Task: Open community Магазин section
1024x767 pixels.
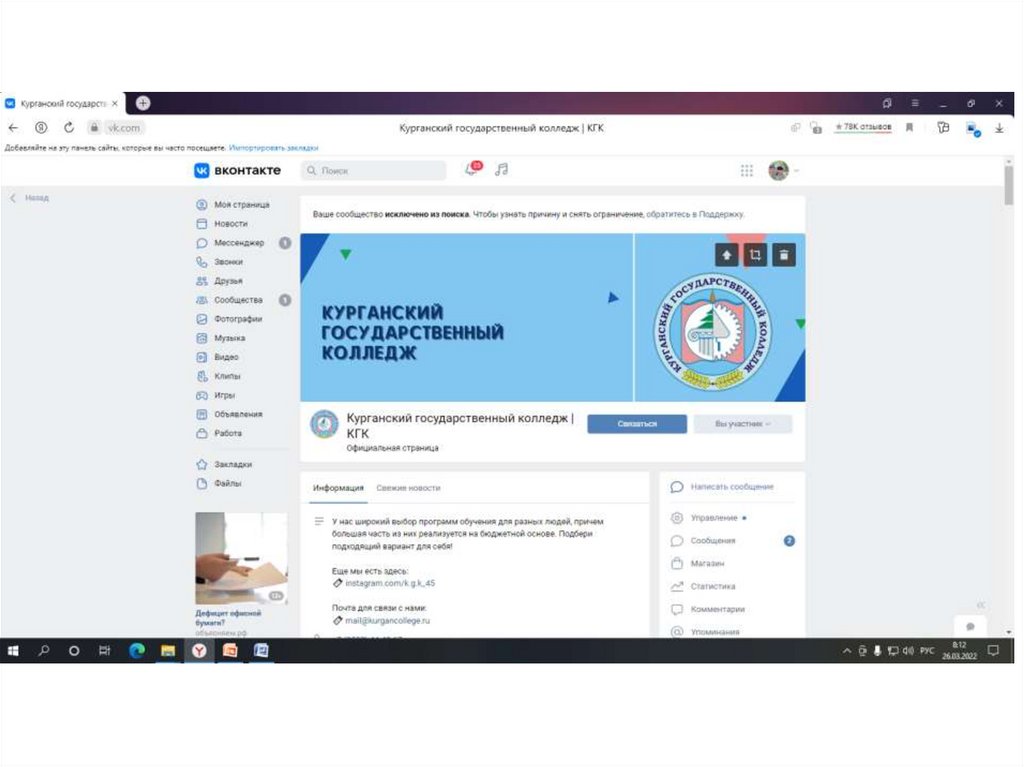Action: tap(697, 563)
